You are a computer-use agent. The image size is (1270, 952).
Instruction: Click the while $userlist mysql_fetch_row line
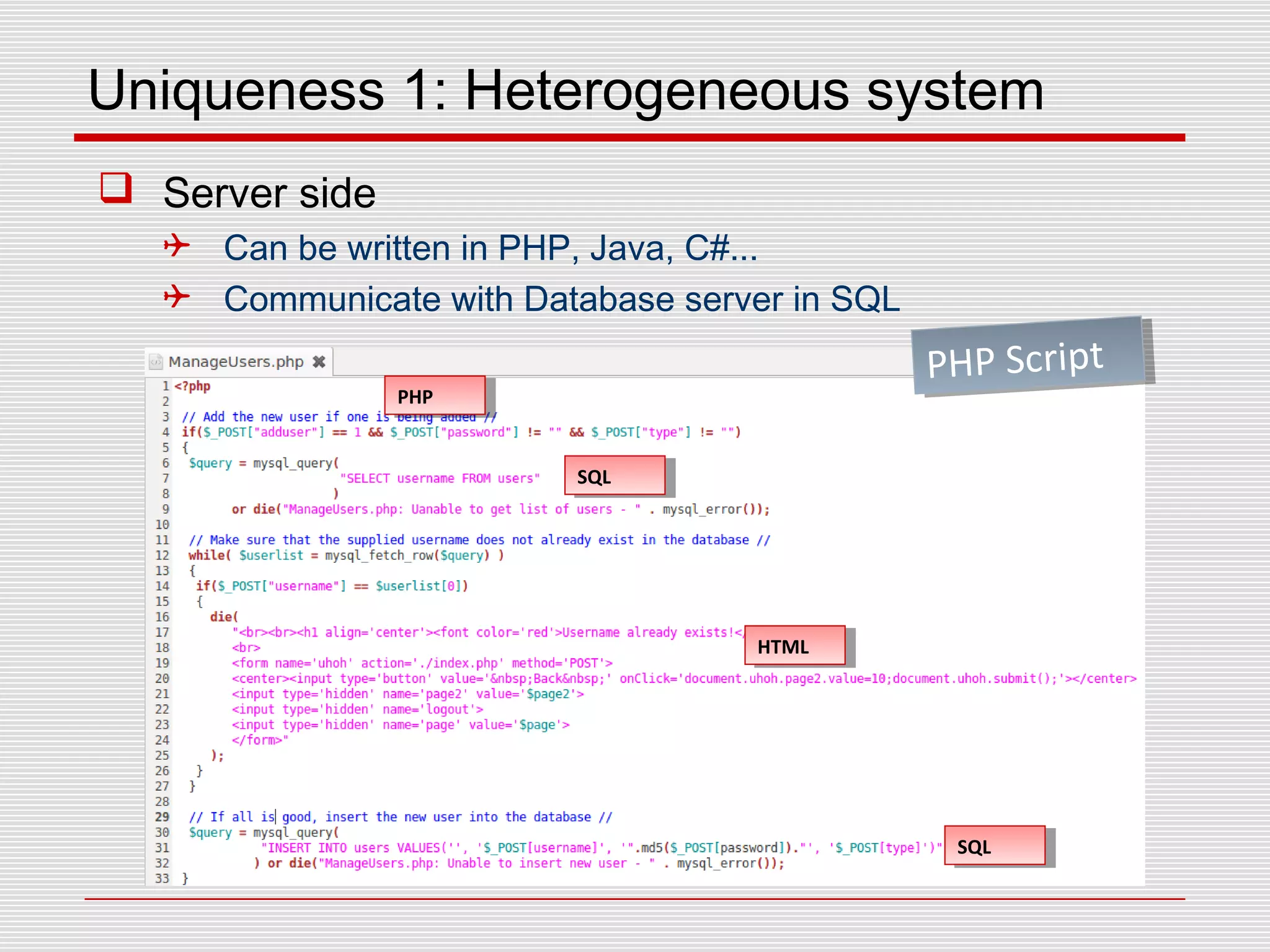coord(346,555)
